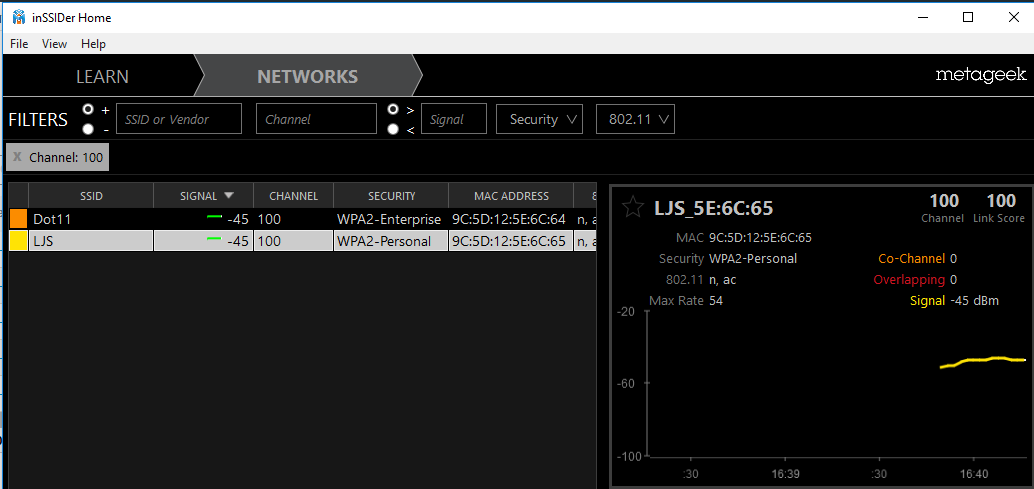
Task: Click the Max Rate 54 value
Action: pos(715,301)
